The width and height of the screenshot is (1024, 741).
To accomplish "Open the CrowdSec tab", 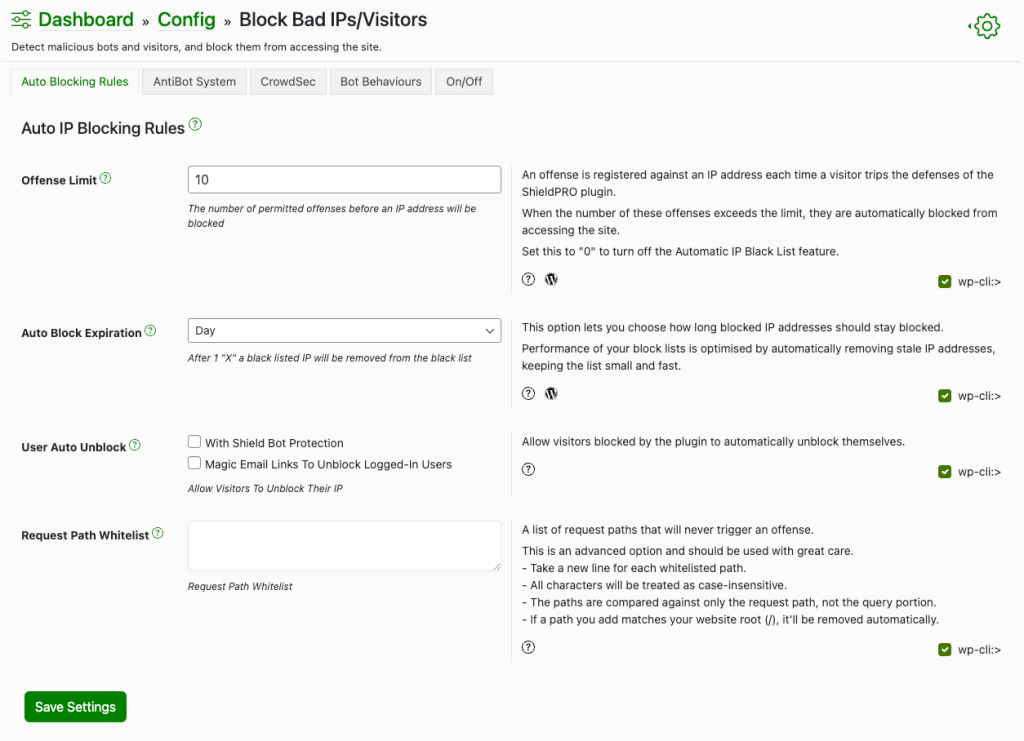I will click(x=288, y=82).
